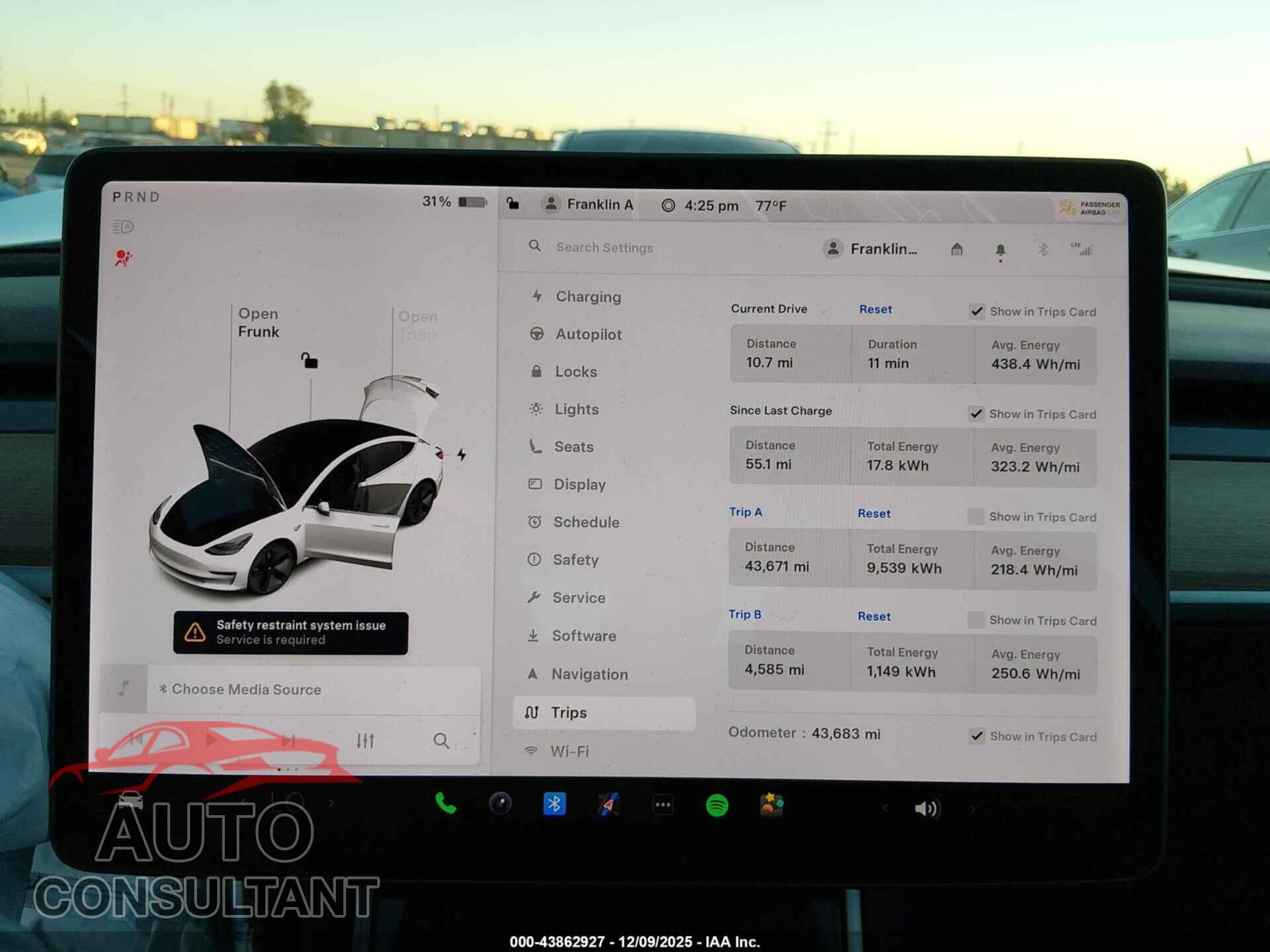Open notifications bell icon
Image resolution: width=1270 pixels, height=952 pixels.
(1000, 251)
